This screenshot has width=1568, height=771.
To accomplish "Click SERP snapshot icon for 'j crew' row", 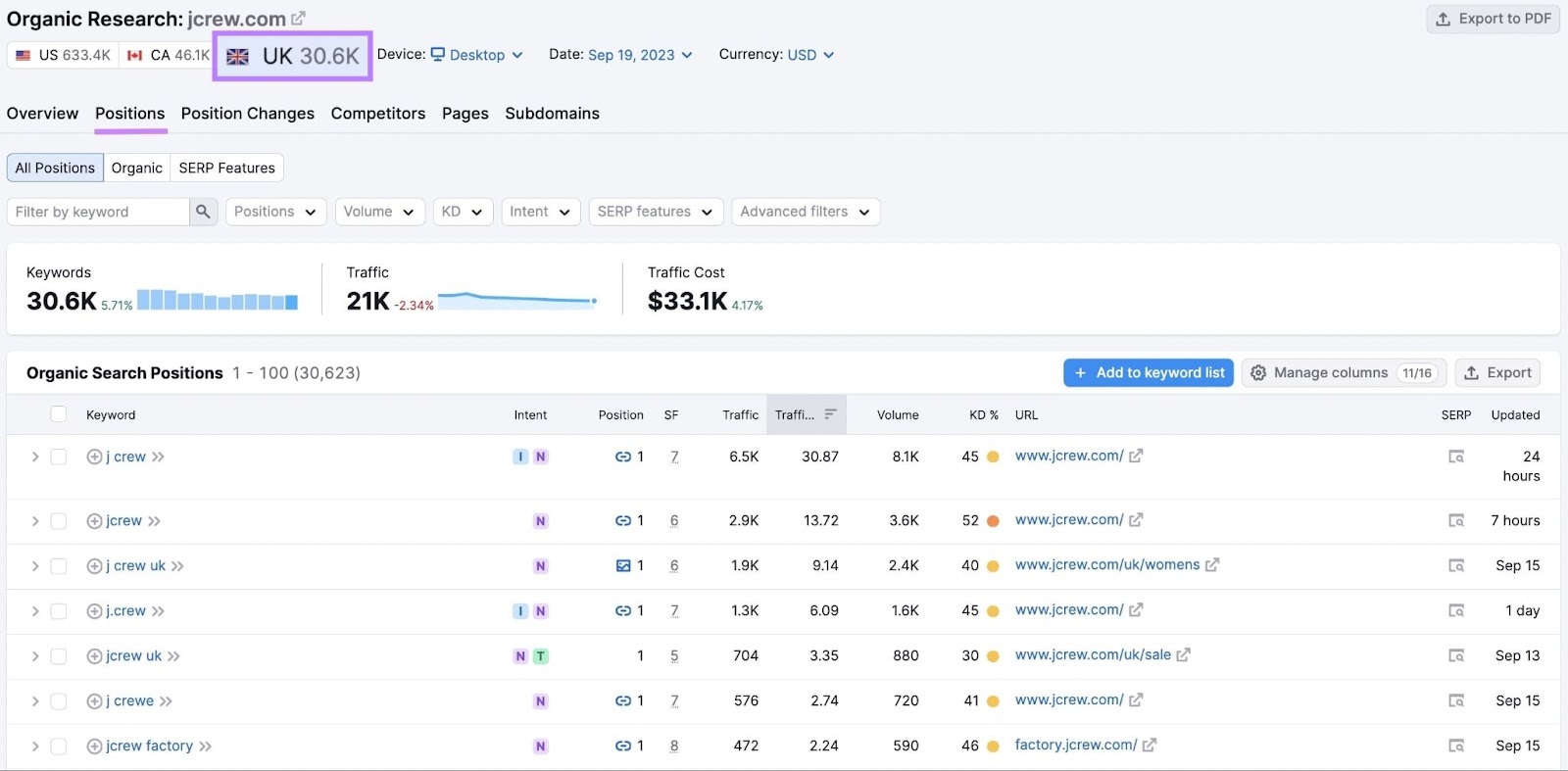I will tap(1456, 457).
